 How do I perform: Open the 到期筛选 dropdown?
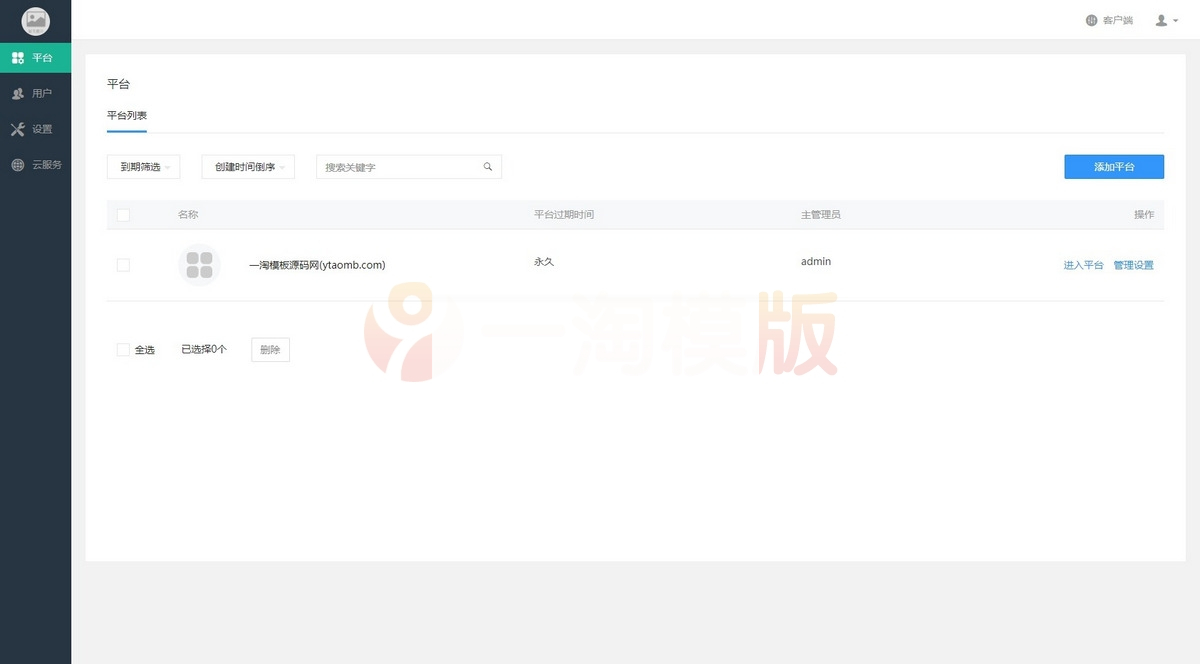[x=143, y=166]
